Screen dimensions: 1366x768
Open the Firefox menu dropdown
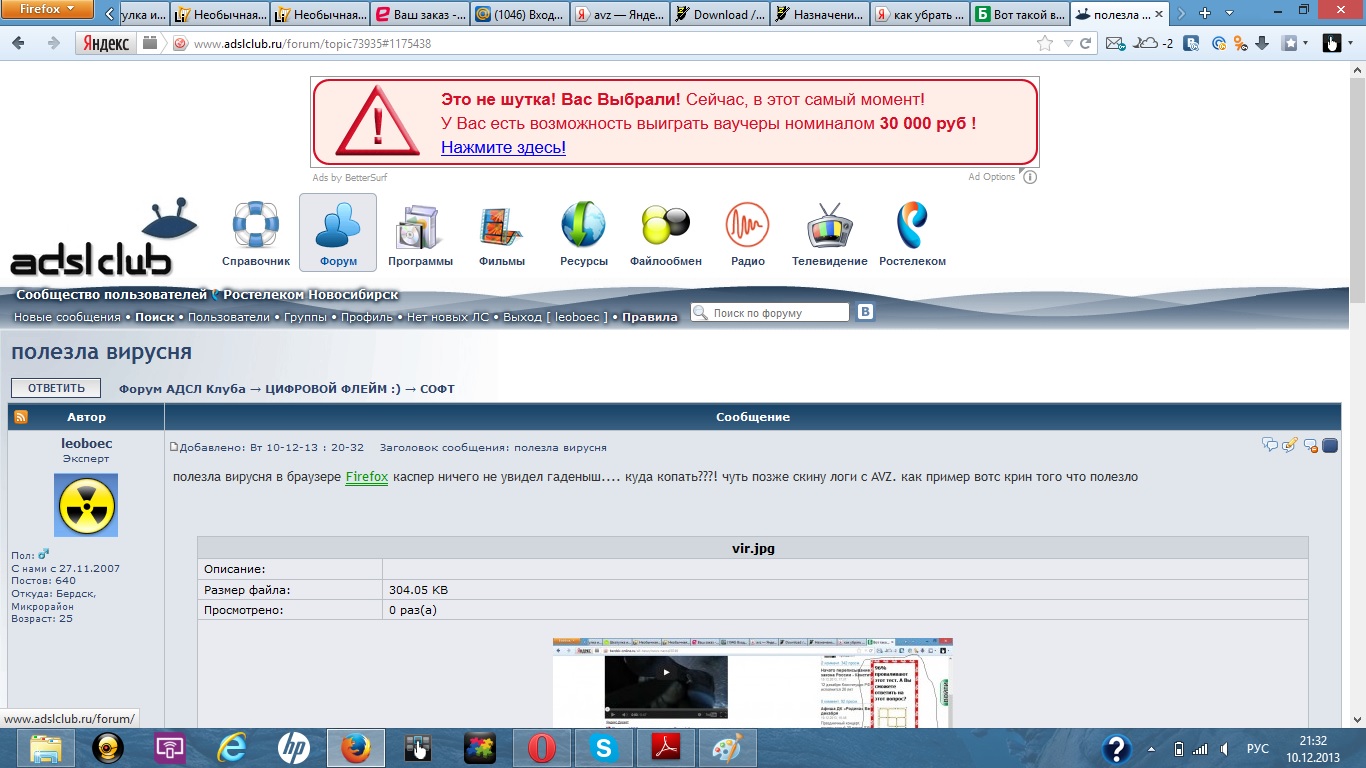click(47, 10)
